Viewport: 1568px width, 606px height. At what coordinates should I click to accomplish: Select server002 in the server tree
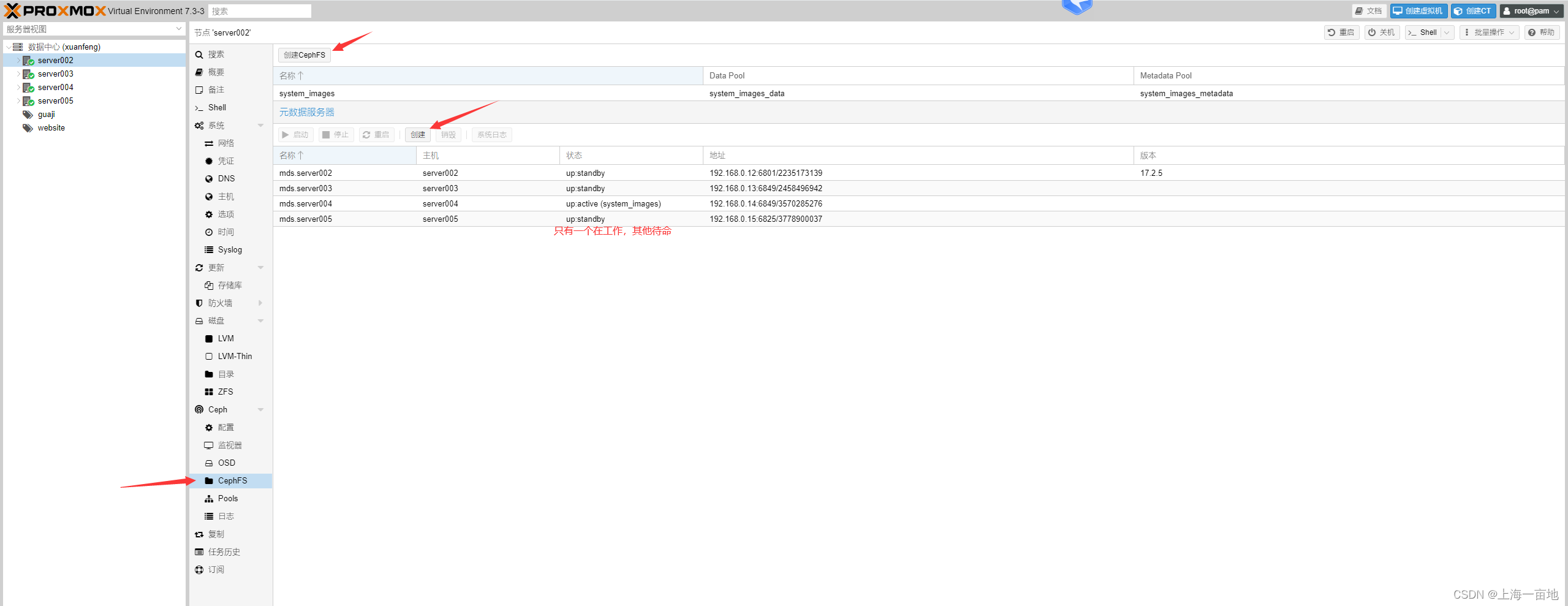[94, 61]
